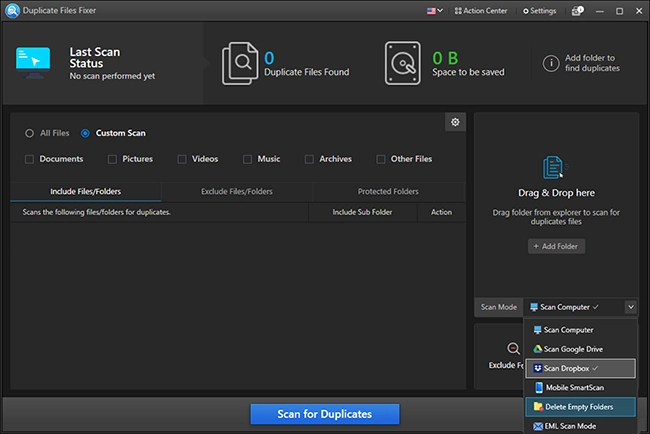Click the 0 Duplicate Files Found counter
Image resolution: width=650 pixels, height=434 pixels.
click(269, 58)
